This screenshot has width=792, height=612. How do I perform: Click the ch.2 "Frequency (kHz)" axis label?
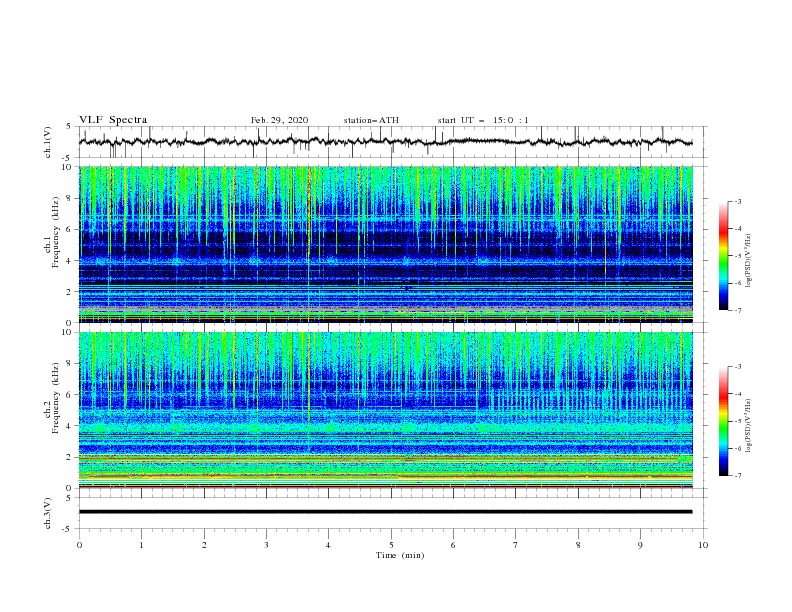click(x=56, y=398)
